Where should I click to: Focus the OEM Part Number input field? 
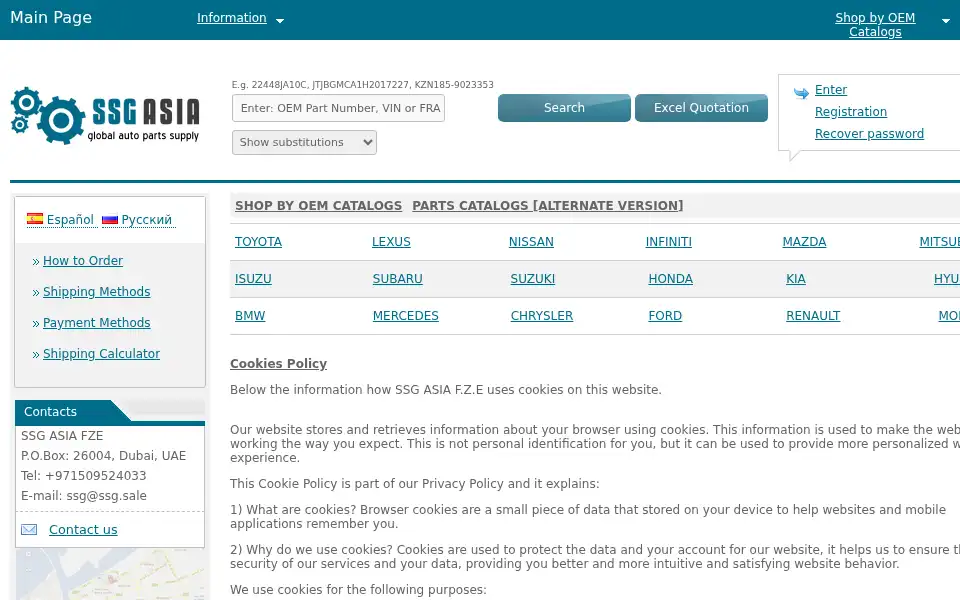coord(339,108)
